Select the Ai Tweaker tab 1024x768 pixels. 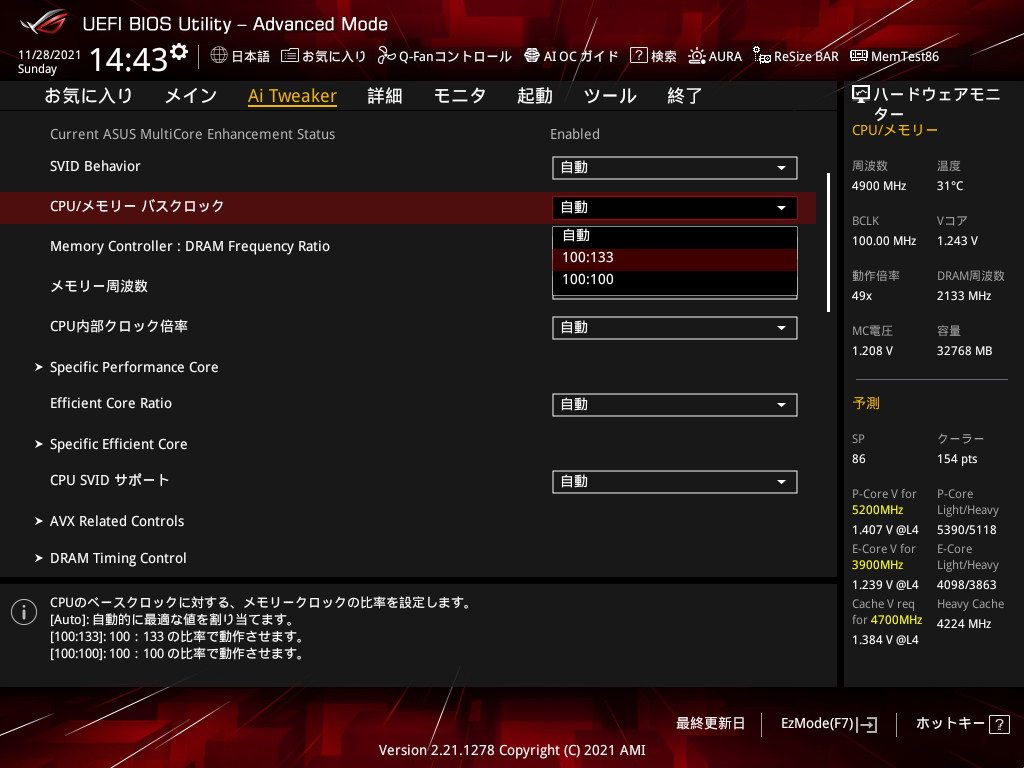[x=293, y=96]
